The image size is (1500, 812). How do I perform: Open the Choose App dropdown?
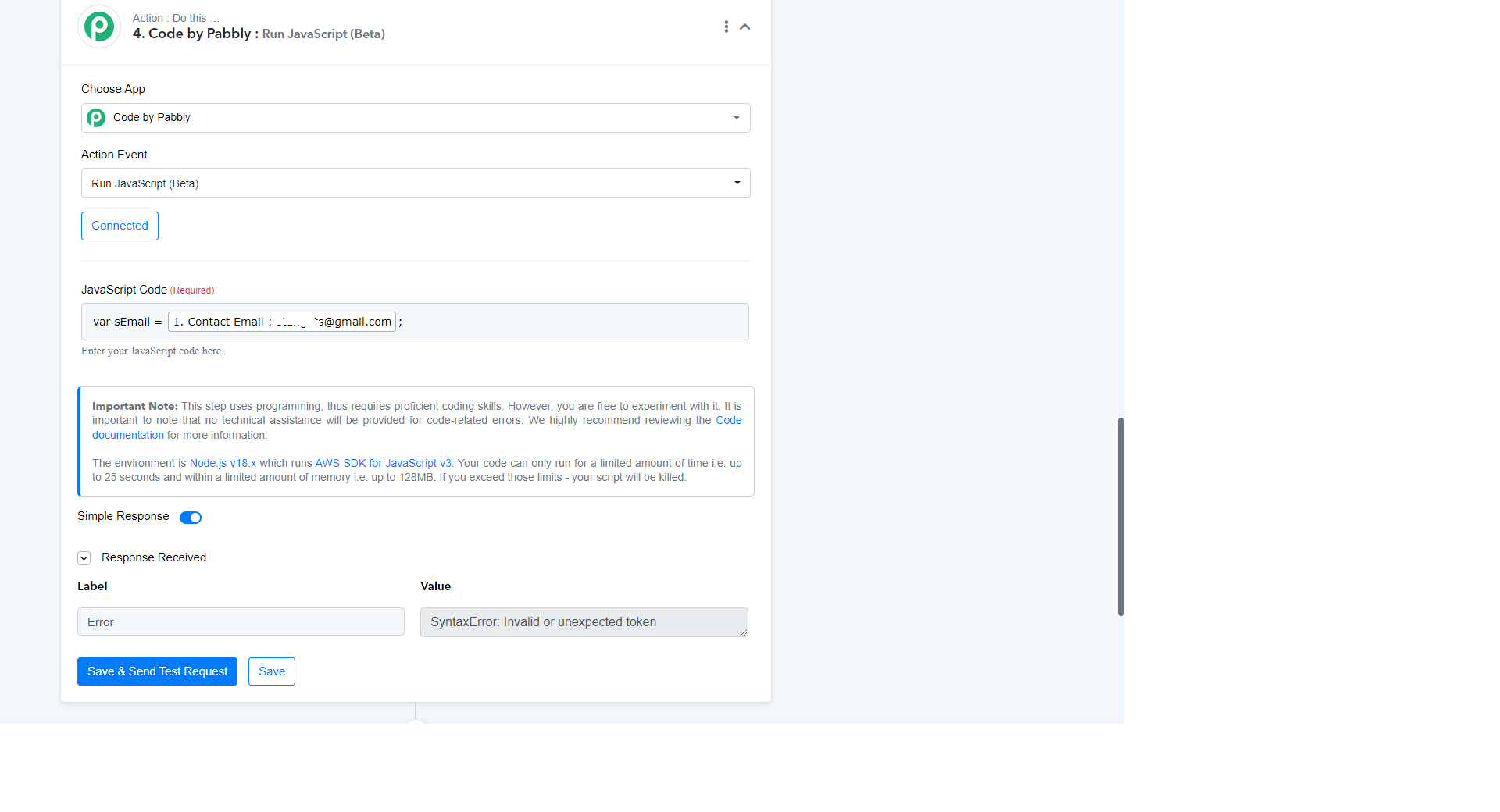coord(416,118)
